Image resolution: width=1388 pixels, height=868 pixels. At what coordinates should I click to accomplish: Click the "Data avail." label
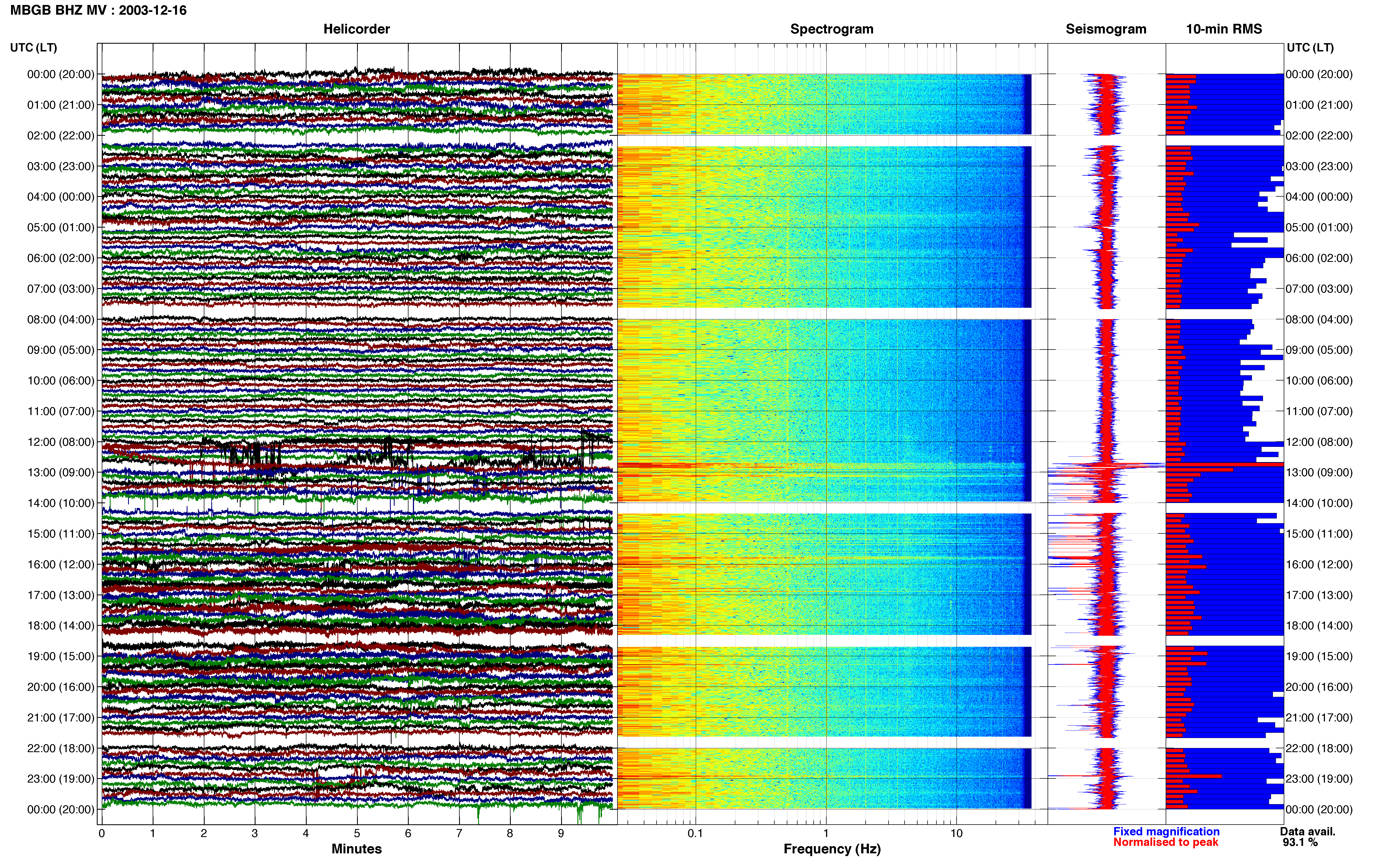click(1308, 832)
